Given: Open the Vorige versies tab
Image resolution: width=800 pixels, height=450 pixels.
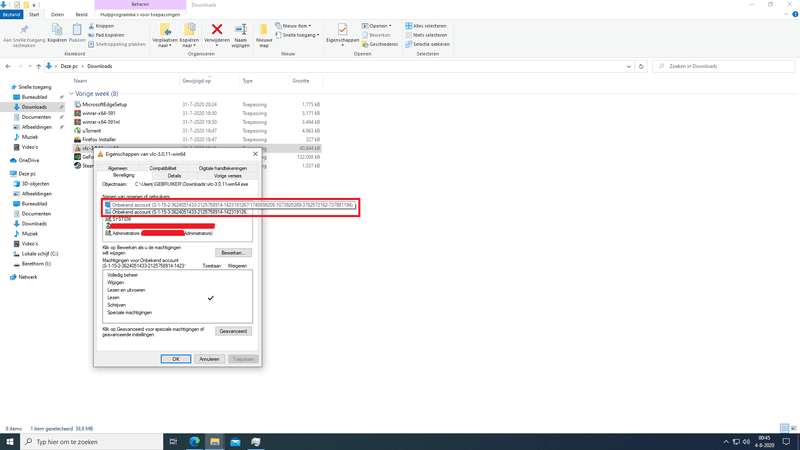Looking at the screenshot, I should [228, 176].
